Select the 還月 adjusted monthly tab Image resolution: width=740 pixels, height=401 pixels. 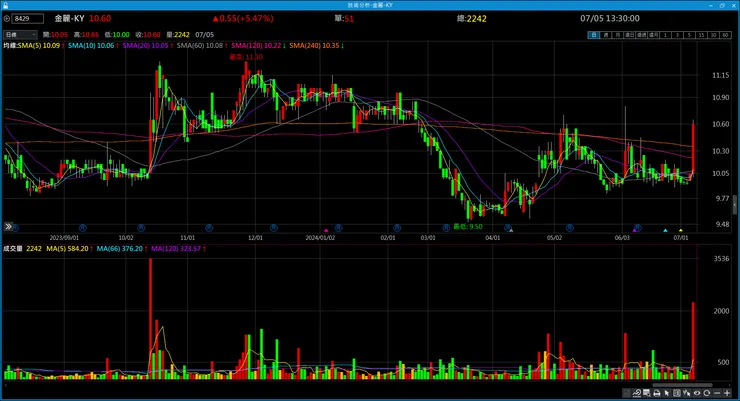click(653, 35)
